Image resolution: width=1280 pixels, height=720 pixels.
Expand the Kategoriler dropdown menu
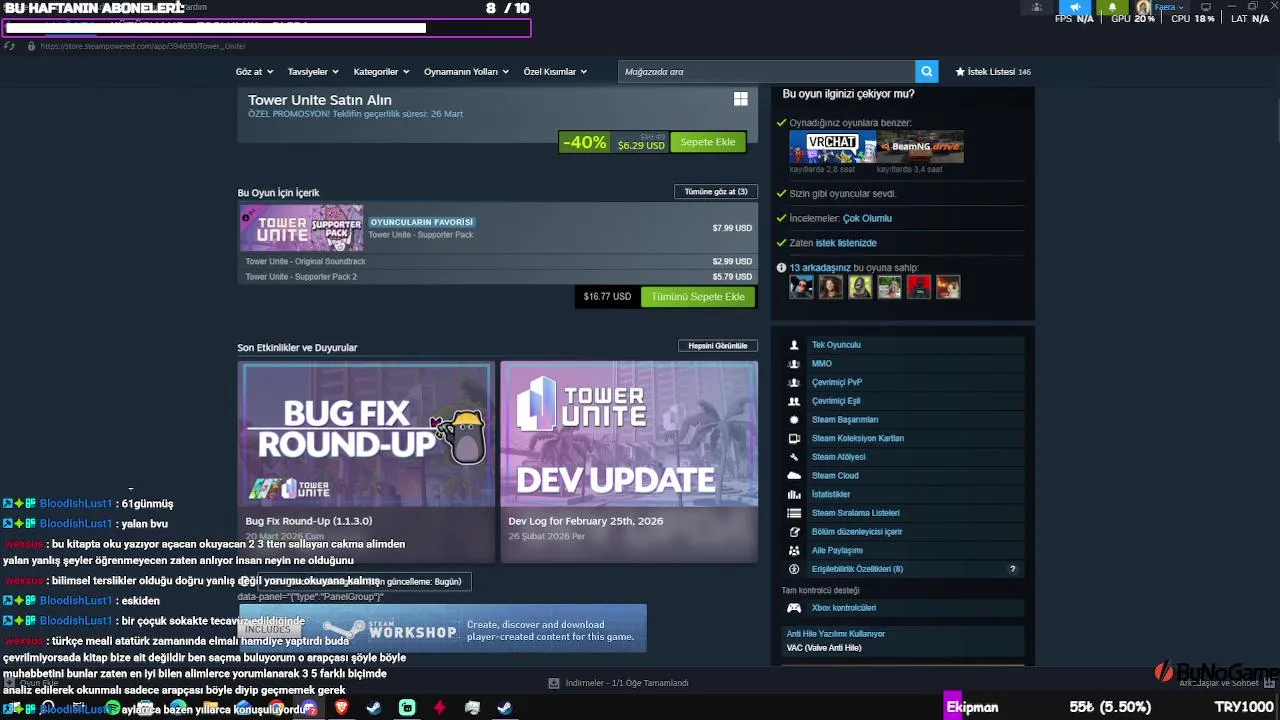(381, 72)
